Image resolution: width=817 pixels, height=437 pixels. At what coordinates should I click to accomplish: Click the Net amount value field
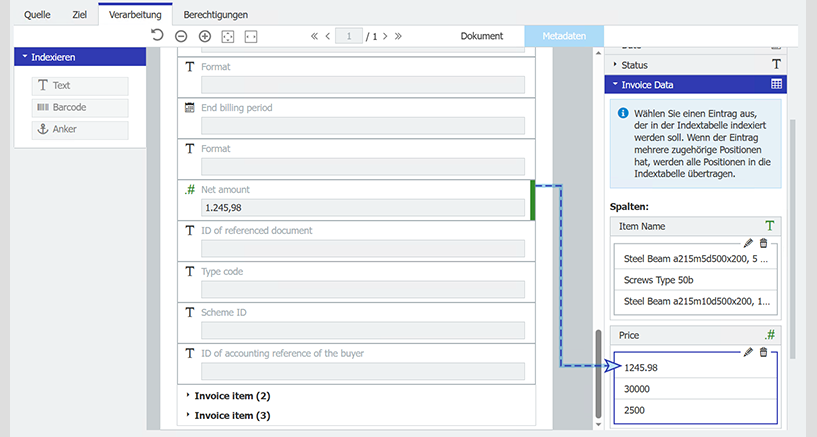click(x=363, y=208)
